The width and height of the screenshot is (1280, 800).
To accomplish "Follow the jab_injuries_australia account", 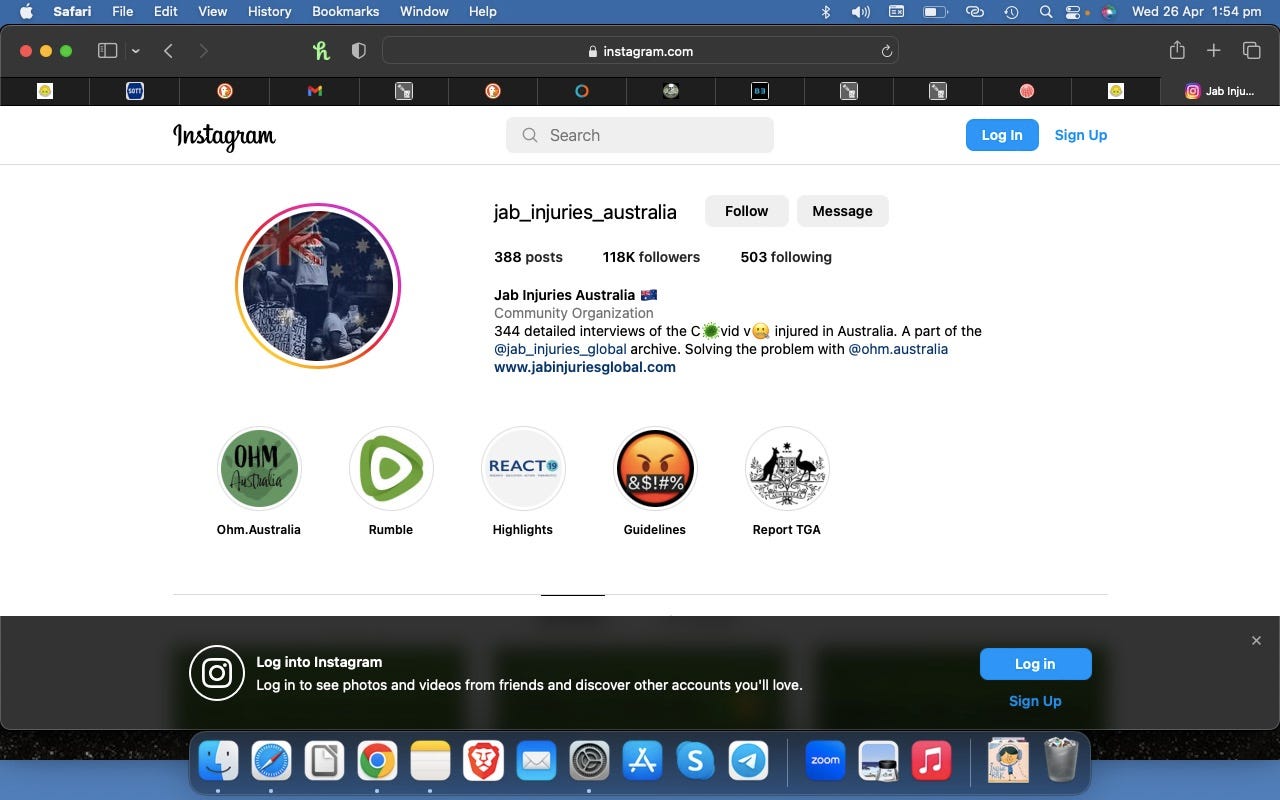I will (x=746, y=211).
